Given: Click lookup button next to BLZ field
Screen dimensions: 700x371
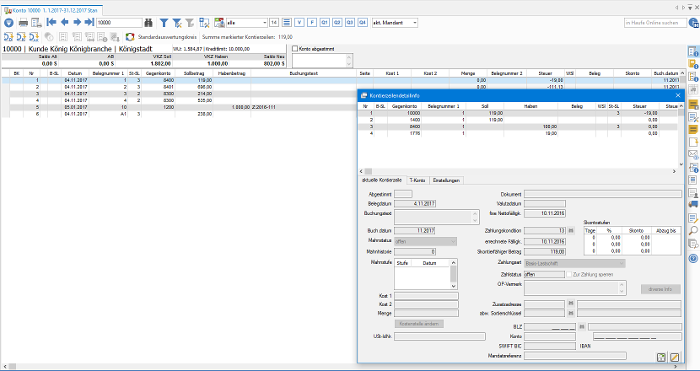Looking at the screenshot, I should click(582, 327).
